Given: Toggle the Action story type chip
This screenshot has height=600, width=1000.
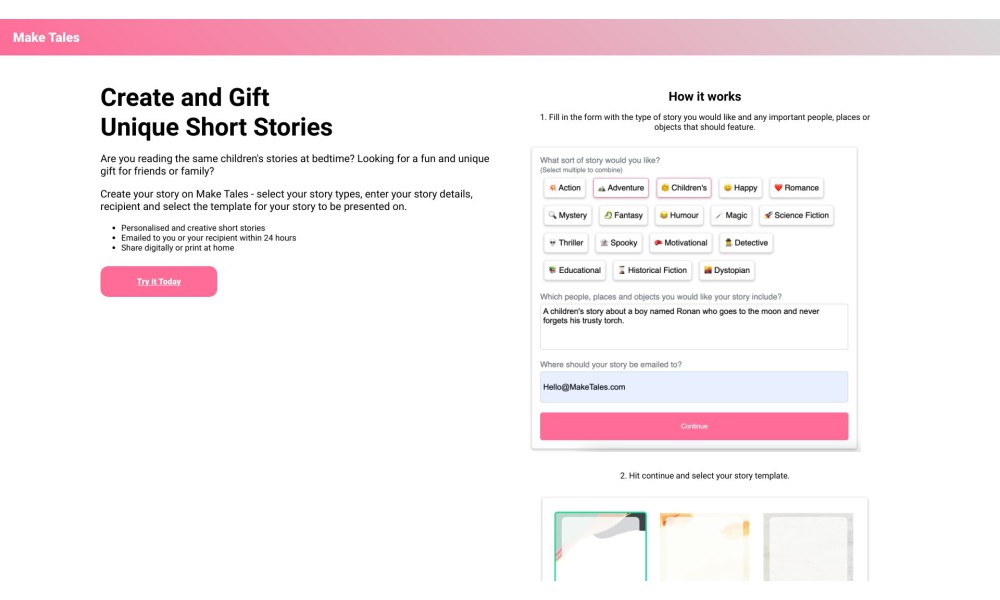Looking at the screenshot, I should point(564,187).
